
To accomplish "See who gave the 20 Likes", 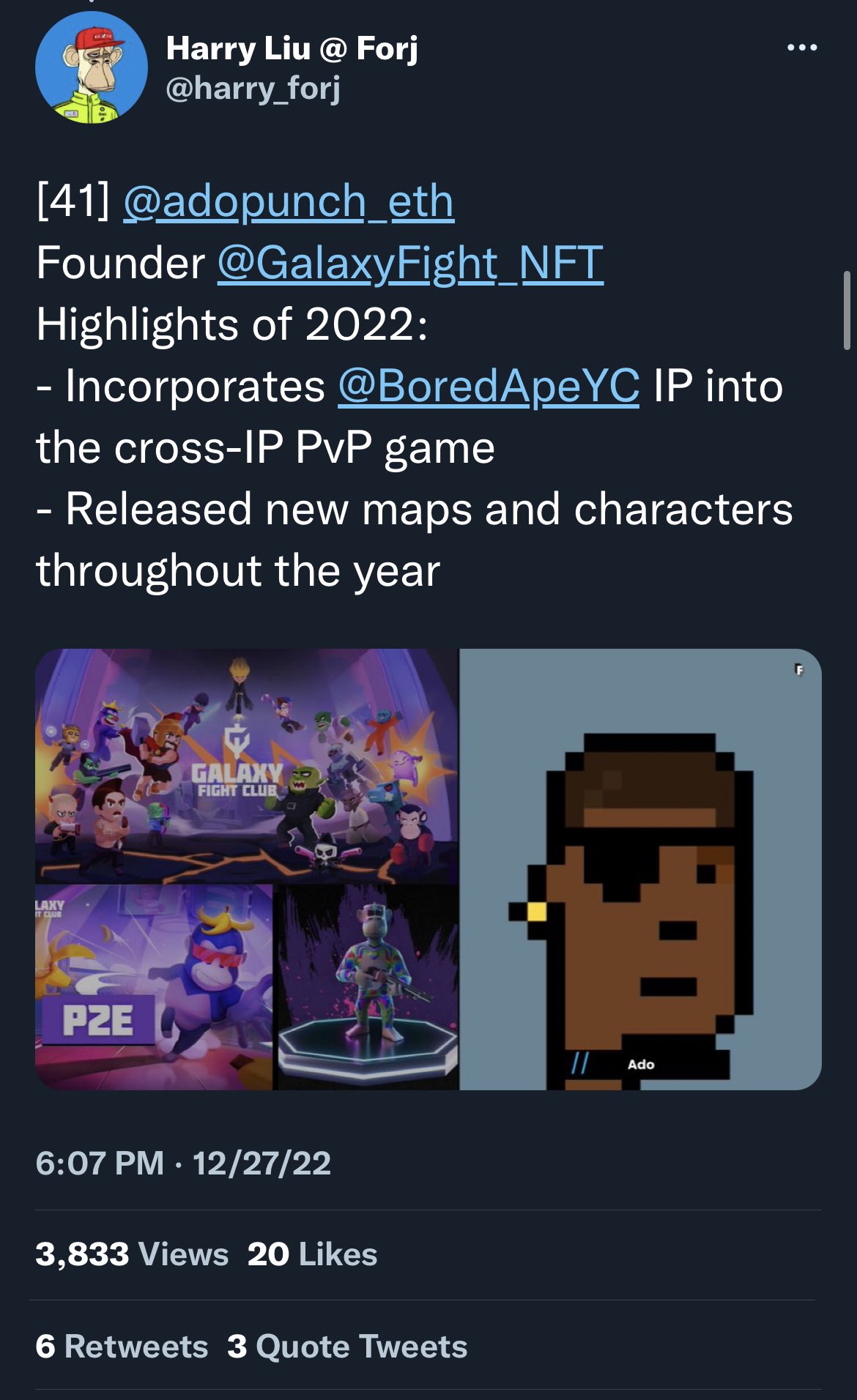I will 313,1254.
